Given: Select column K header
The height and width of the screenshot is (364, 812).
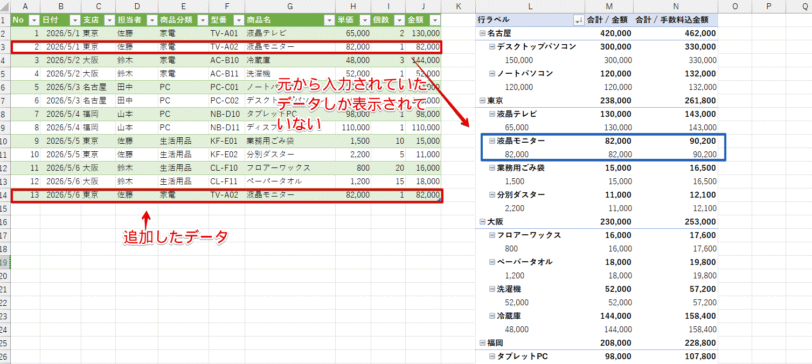Looking at the screenshot, I should (x=458, y=6).
